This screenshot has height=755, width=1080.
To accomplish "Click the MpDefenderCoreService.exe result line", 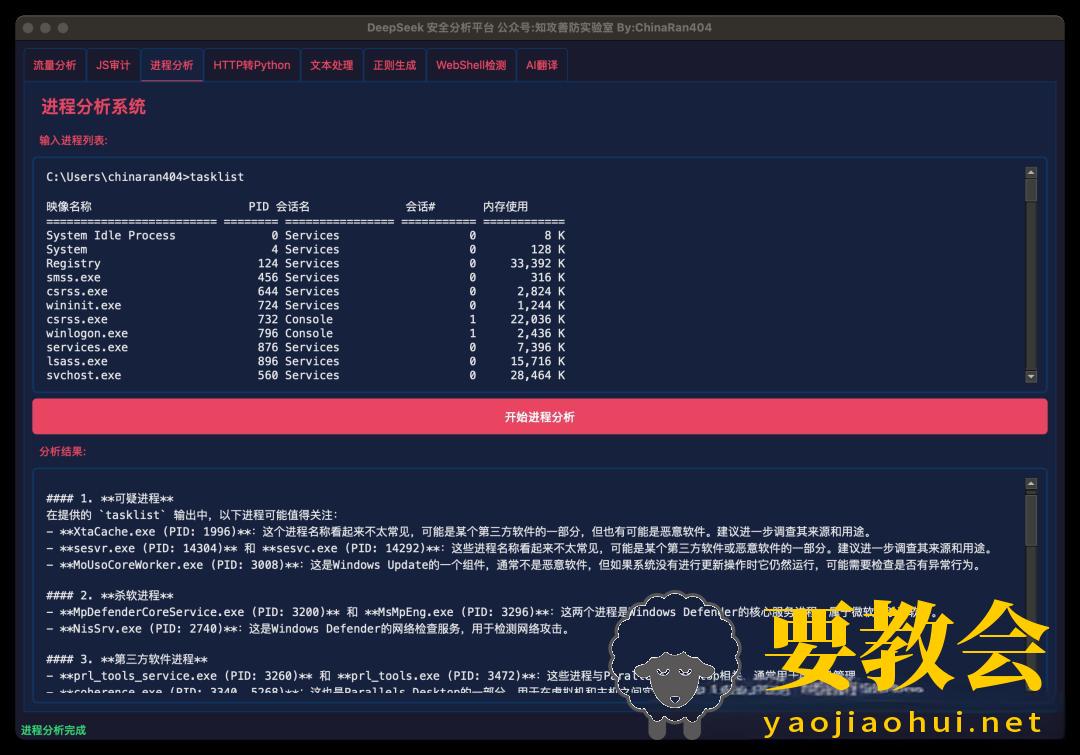I will (492, 612).
